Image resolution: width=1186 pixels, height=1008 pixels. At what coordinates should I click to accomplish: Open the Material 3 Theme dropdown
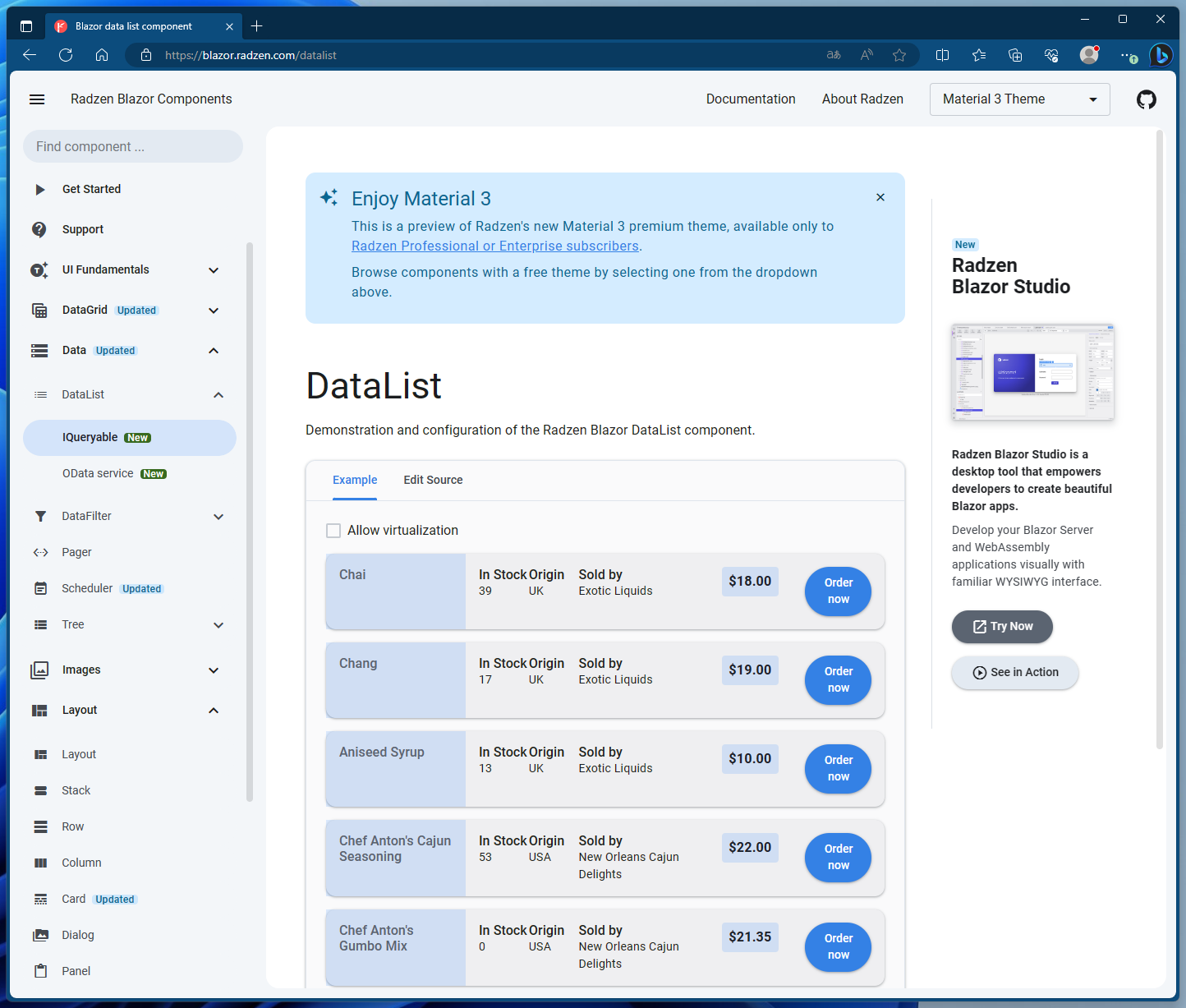1019,99
